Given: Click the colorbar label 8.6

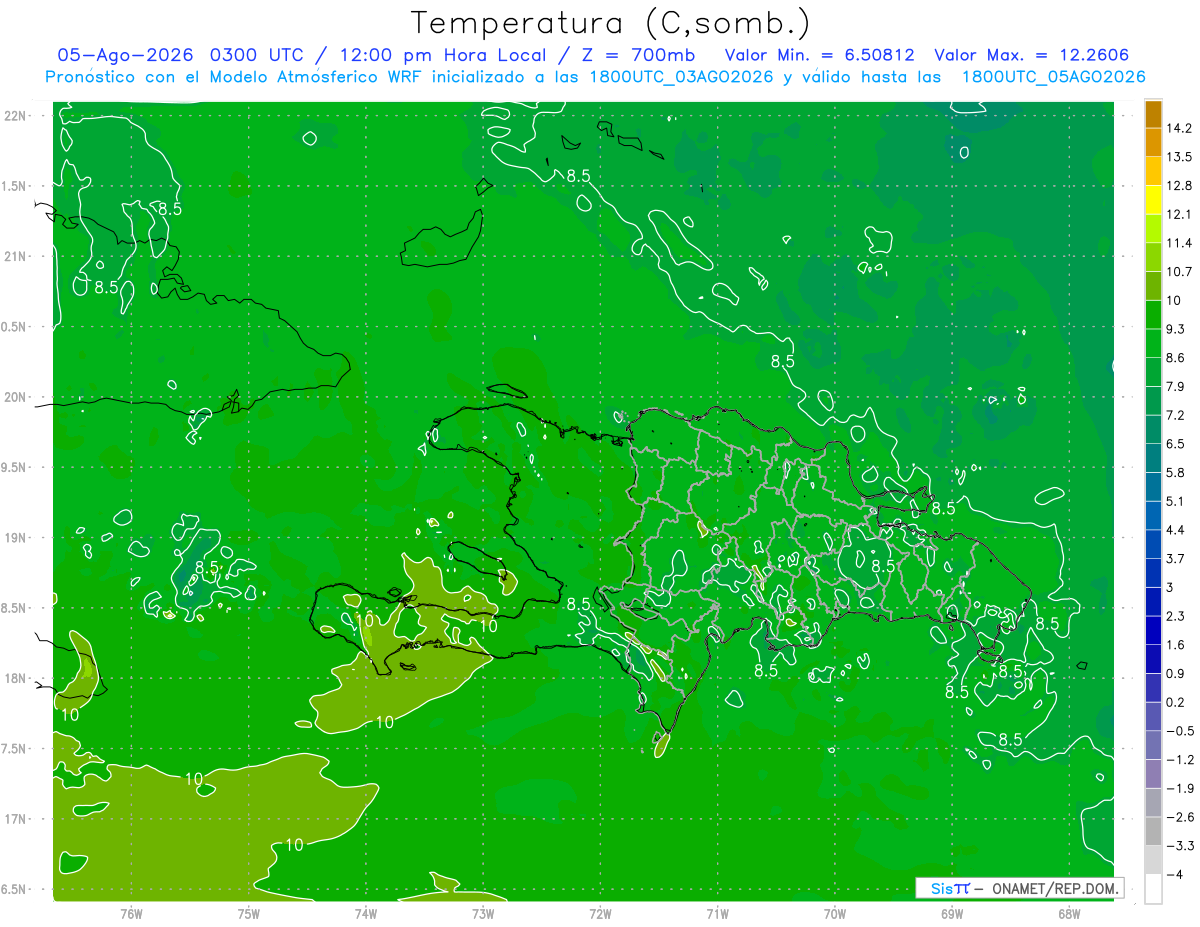Looking at the screenshot, I should [1176, 358].
